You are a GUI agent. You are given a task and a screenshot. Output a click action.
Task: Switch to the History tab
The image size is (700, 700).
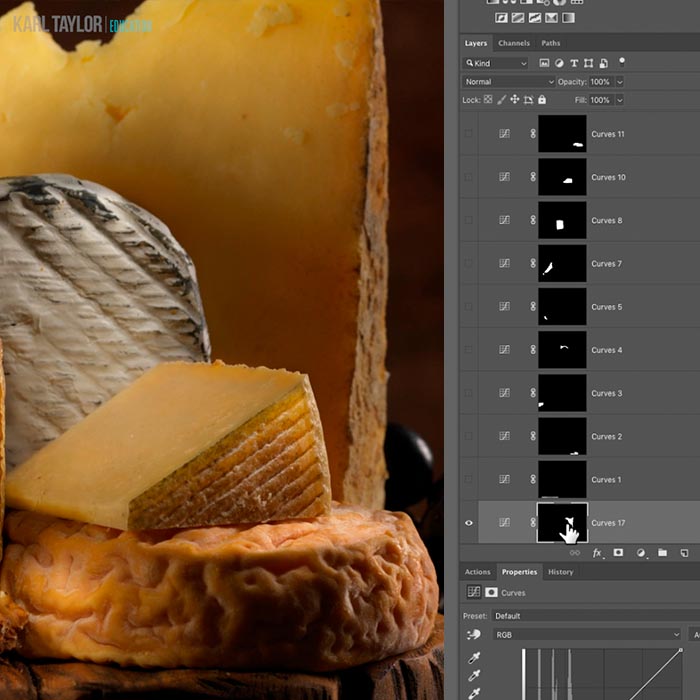(560, 572)
